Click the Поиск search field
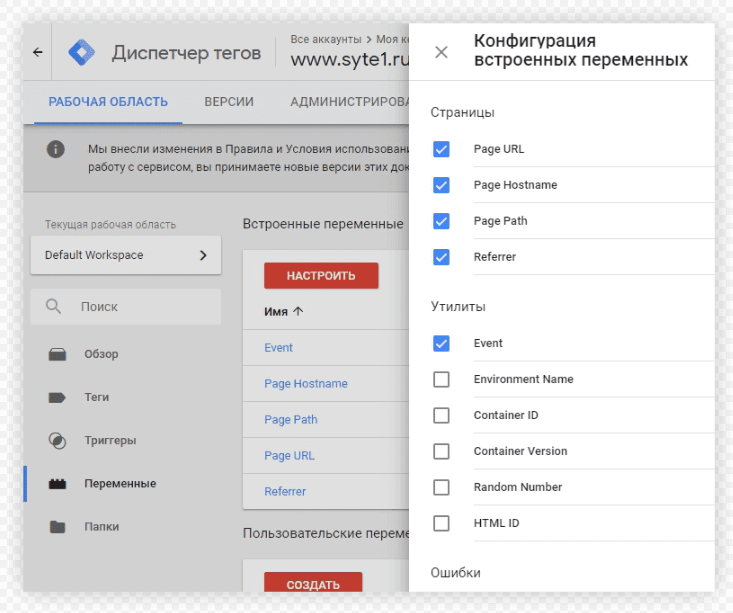 (x=126, y=307)
